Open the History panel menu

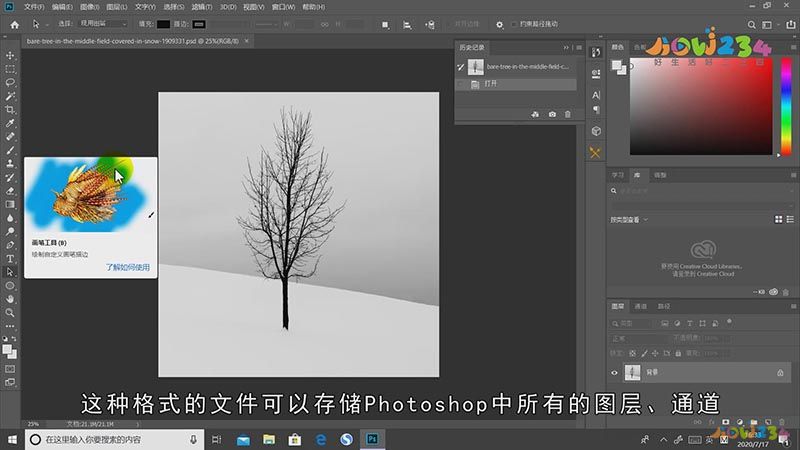point(579,47)
